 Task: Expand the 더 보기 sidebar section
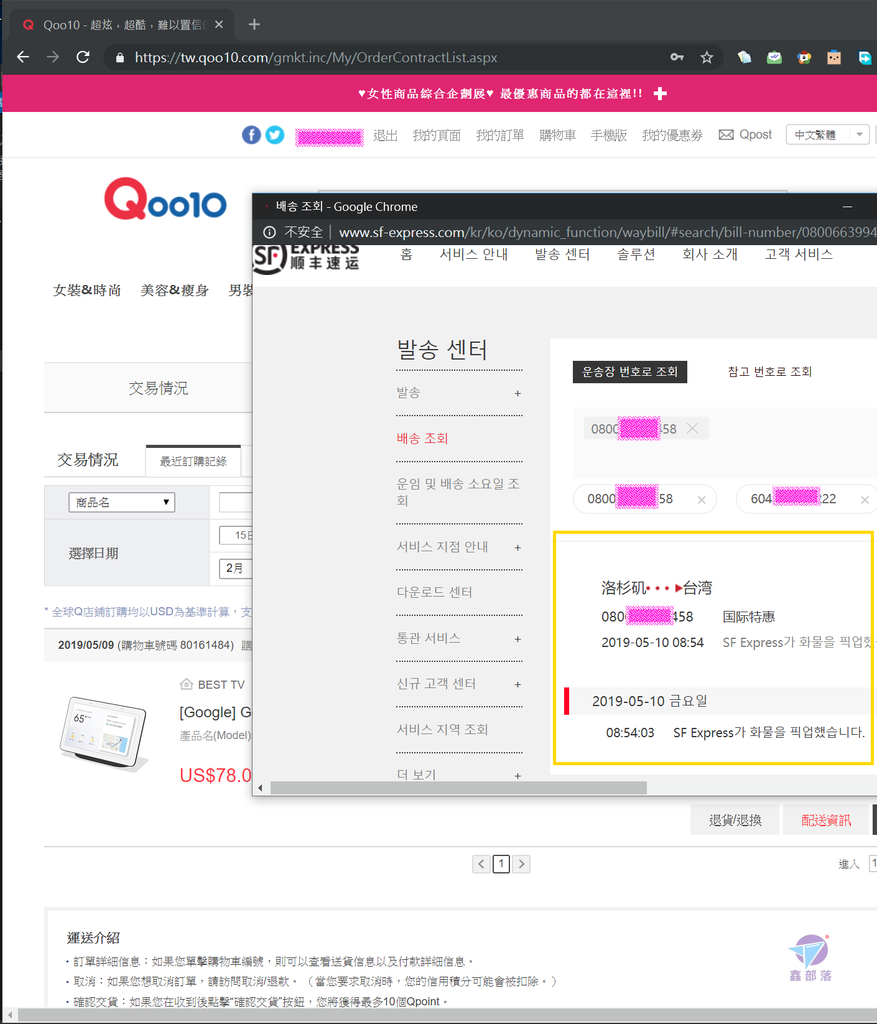click(518, 776)
